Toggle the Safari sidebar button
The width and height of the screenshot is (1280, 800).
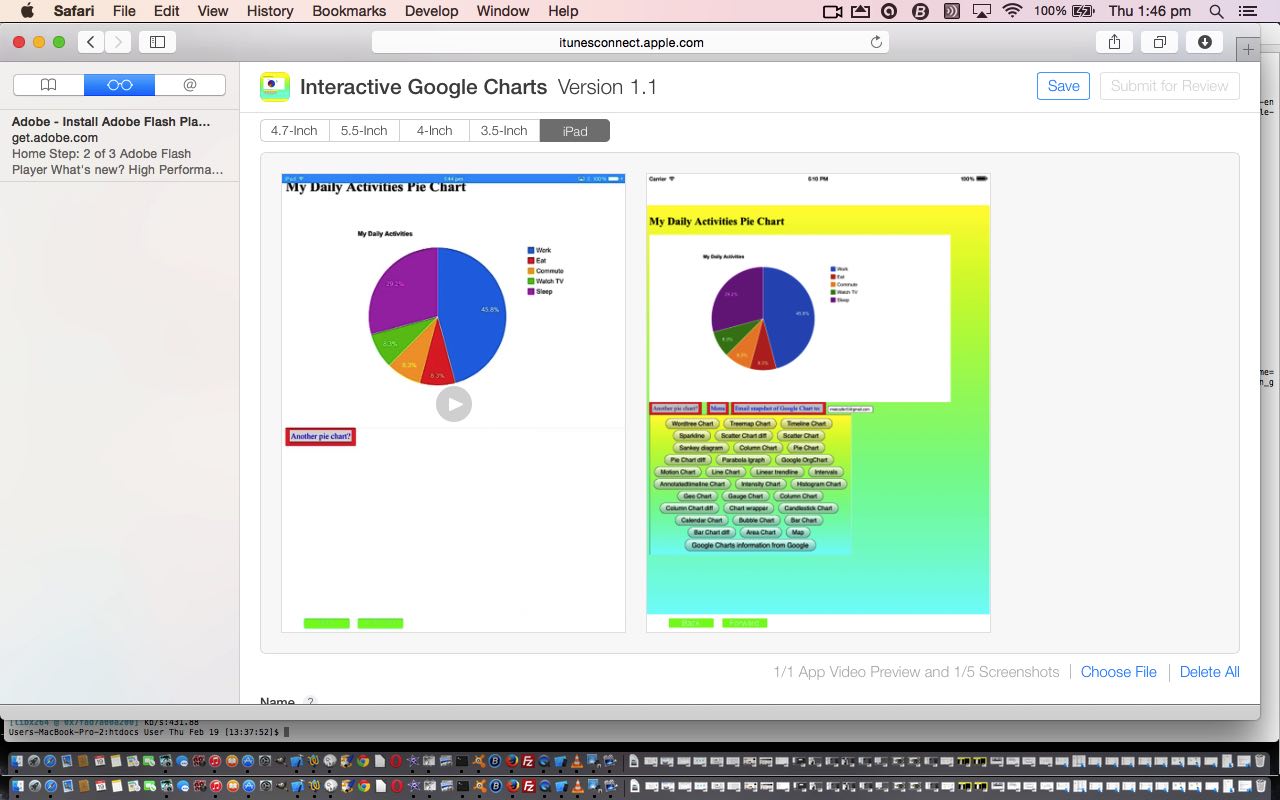coord(157,42)
